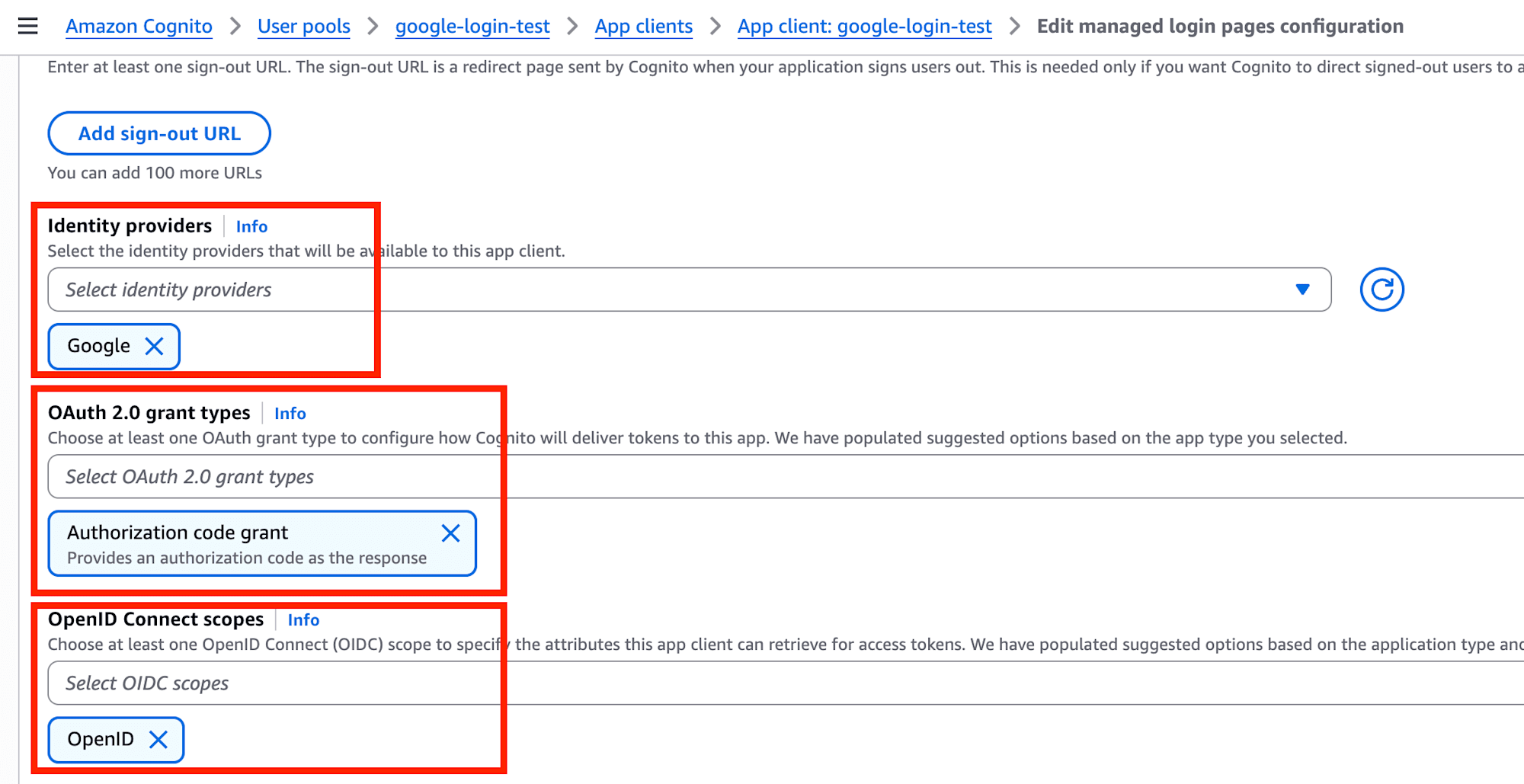Screen dimensions: 1524x784
Task: Open the Select OAuth 2.0 grant types dropdown
Action: pos(762,477)
